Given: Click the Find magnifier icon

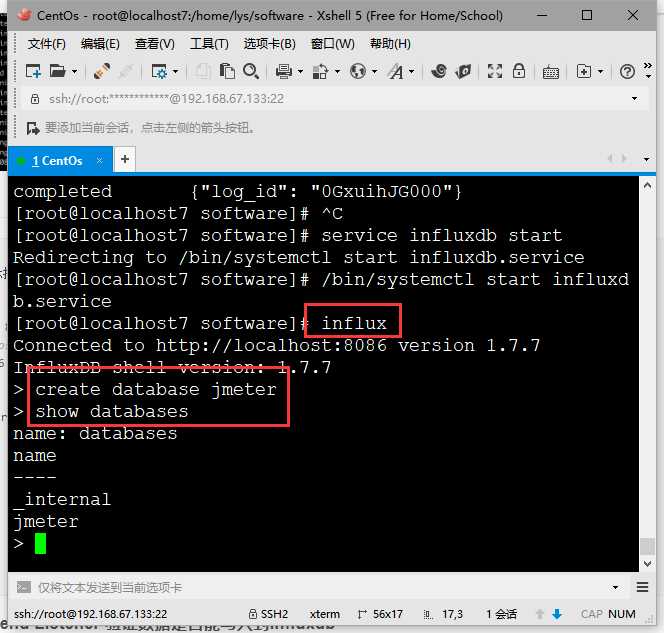Looking at the screenshot, I should (251, 71).
